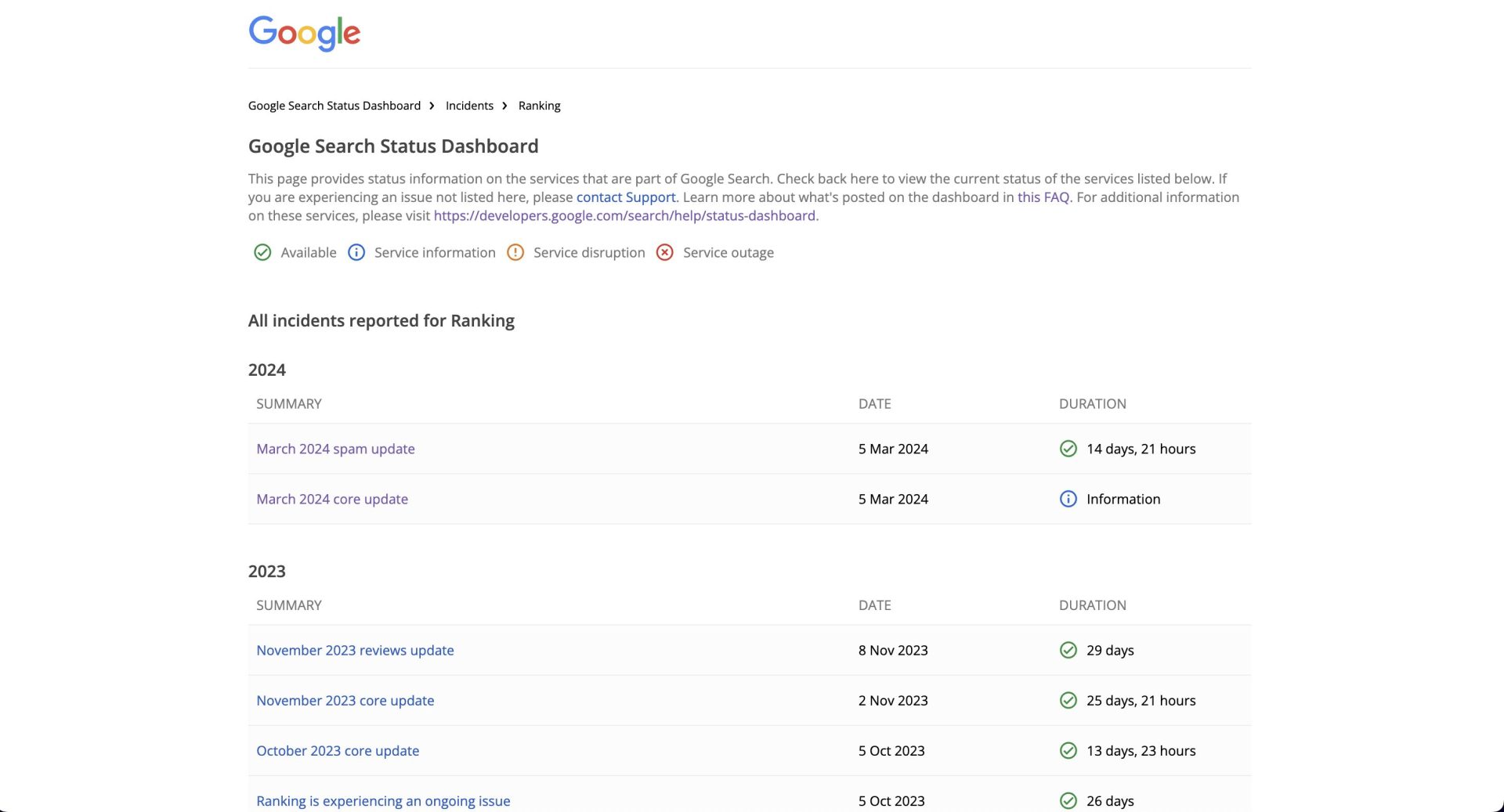Open the Google Search Status Dashboard breadcrumb link
The height and width of the screenshot is (812, 1504).
[334, 105]
